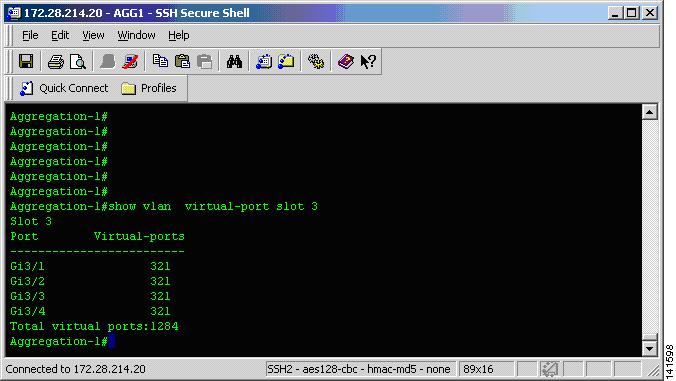The image size is (676, 381).
Task: Click the binoculars Find icon
Action: coord(234,62)
